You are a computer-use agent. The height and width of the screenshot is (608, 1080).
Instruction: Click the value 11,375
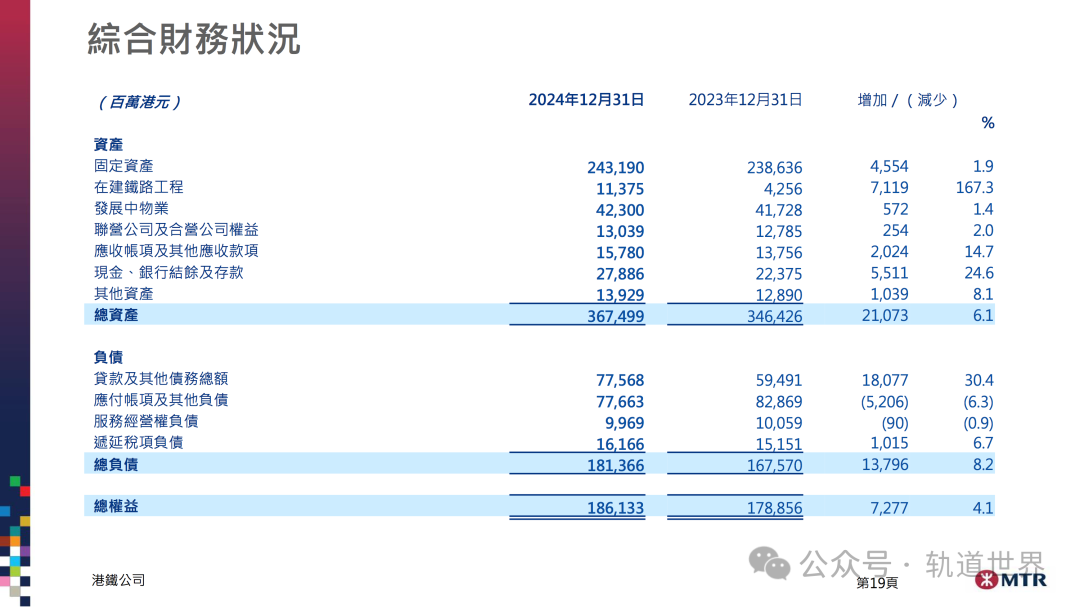(x=620, y=189)
